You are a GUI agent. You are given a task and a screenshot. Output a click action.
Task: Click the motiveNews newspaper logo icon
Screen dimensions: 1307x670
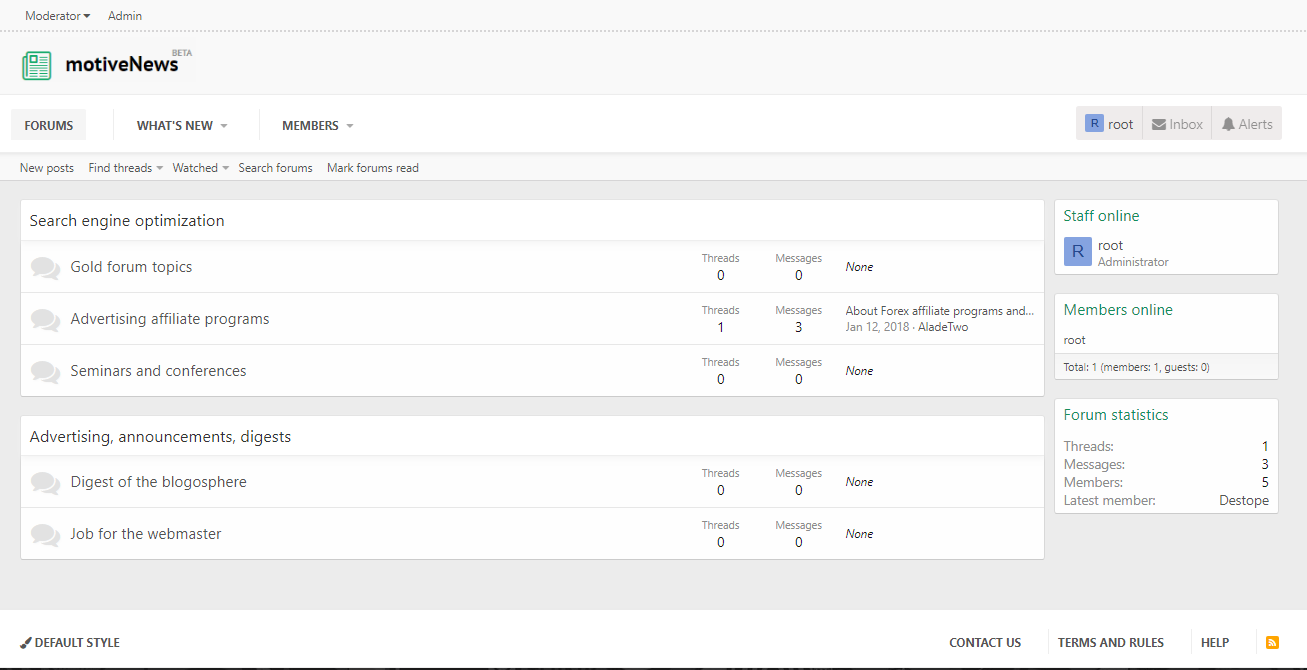pos(37,66)
